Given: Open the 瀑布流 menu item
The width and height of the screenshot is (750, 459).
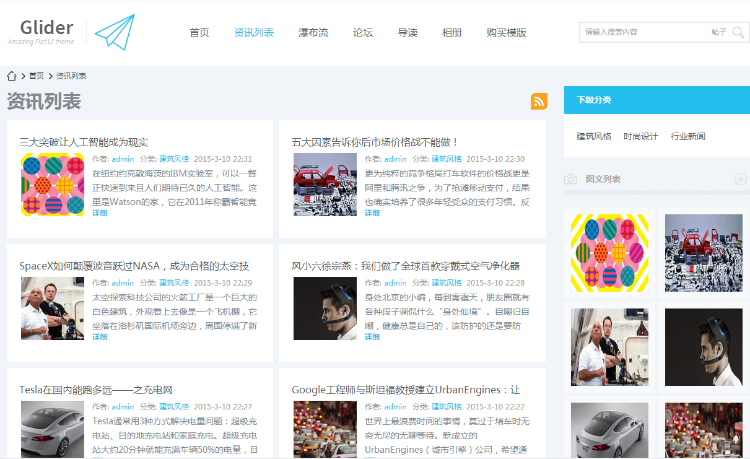Looking at the screenshot, I should 313,33.
